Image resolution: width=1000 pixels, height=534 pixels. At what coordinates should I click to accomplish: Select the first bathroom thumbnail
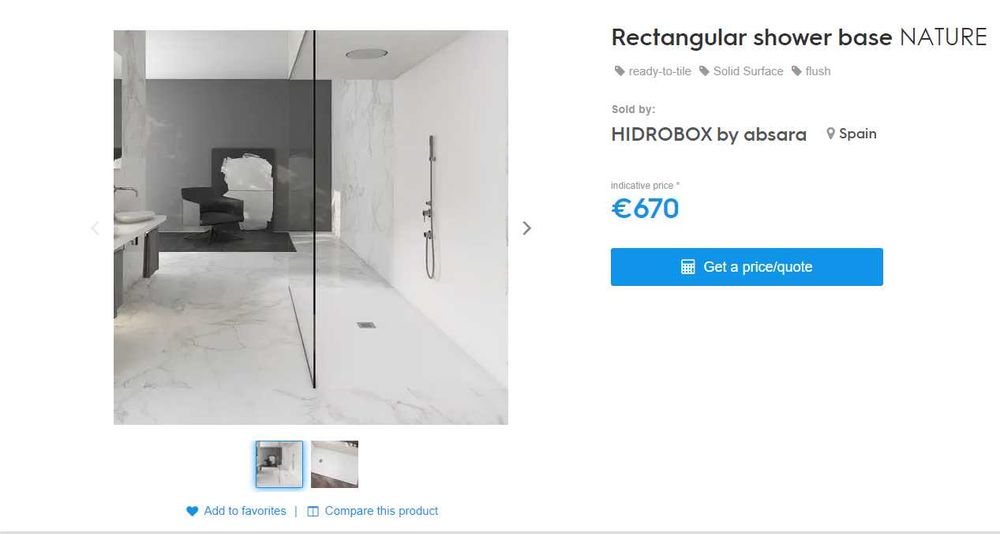279,464
